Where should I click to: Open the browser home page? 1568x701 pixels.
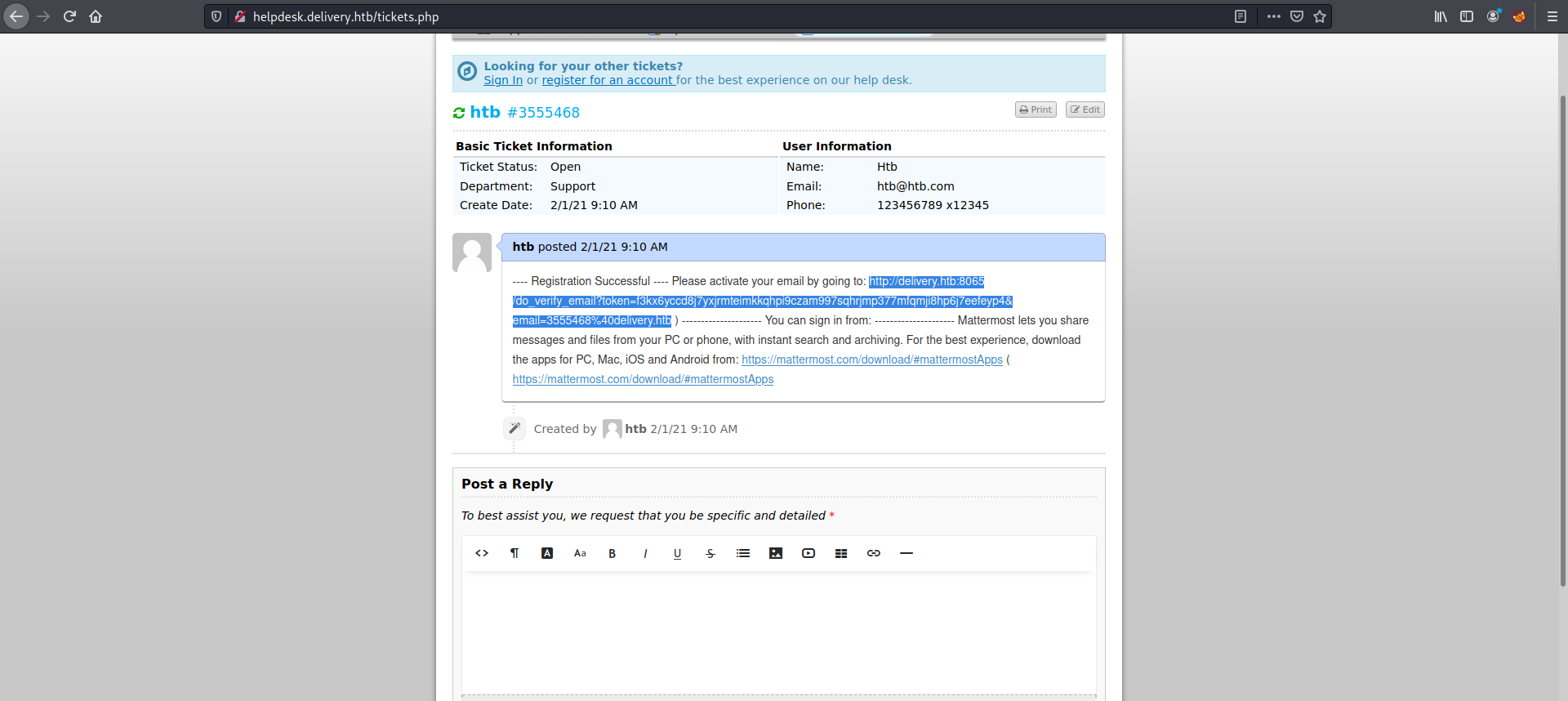pos(96,16)
